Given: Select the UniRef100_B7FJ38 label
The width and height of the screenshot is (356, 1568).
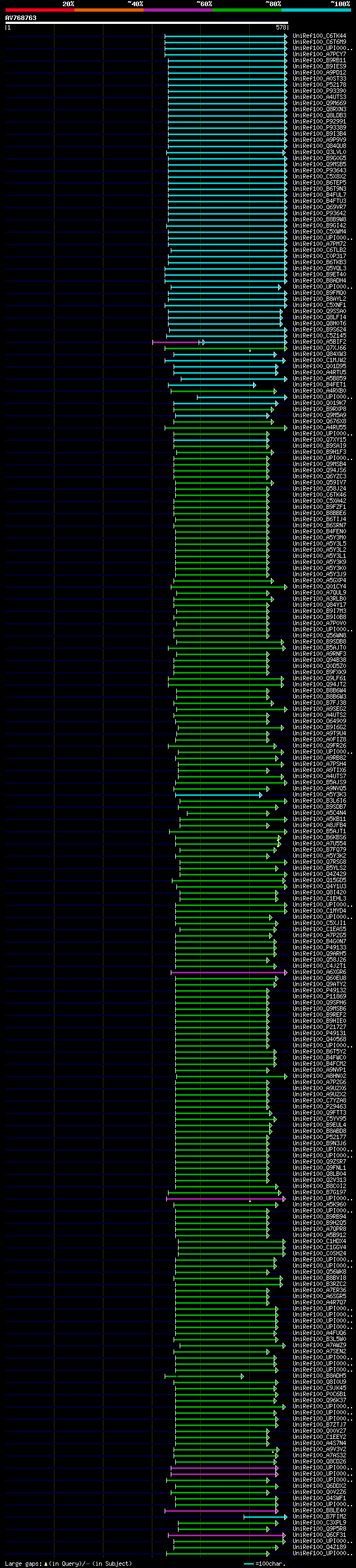Looking at the screenshot, I should (x=319, y=703).
